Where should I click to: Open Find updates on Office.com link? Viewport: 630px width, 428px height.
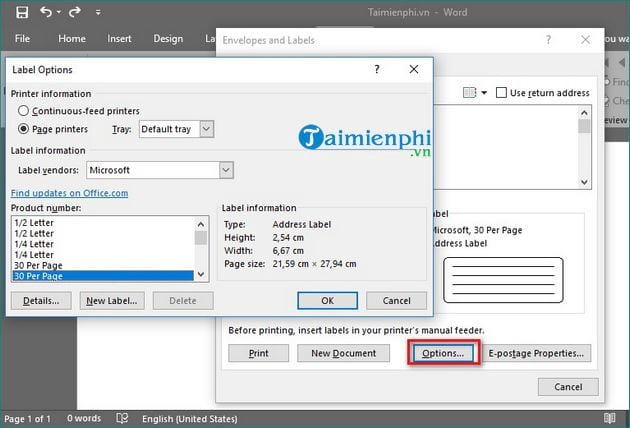(x=70, y=193)
